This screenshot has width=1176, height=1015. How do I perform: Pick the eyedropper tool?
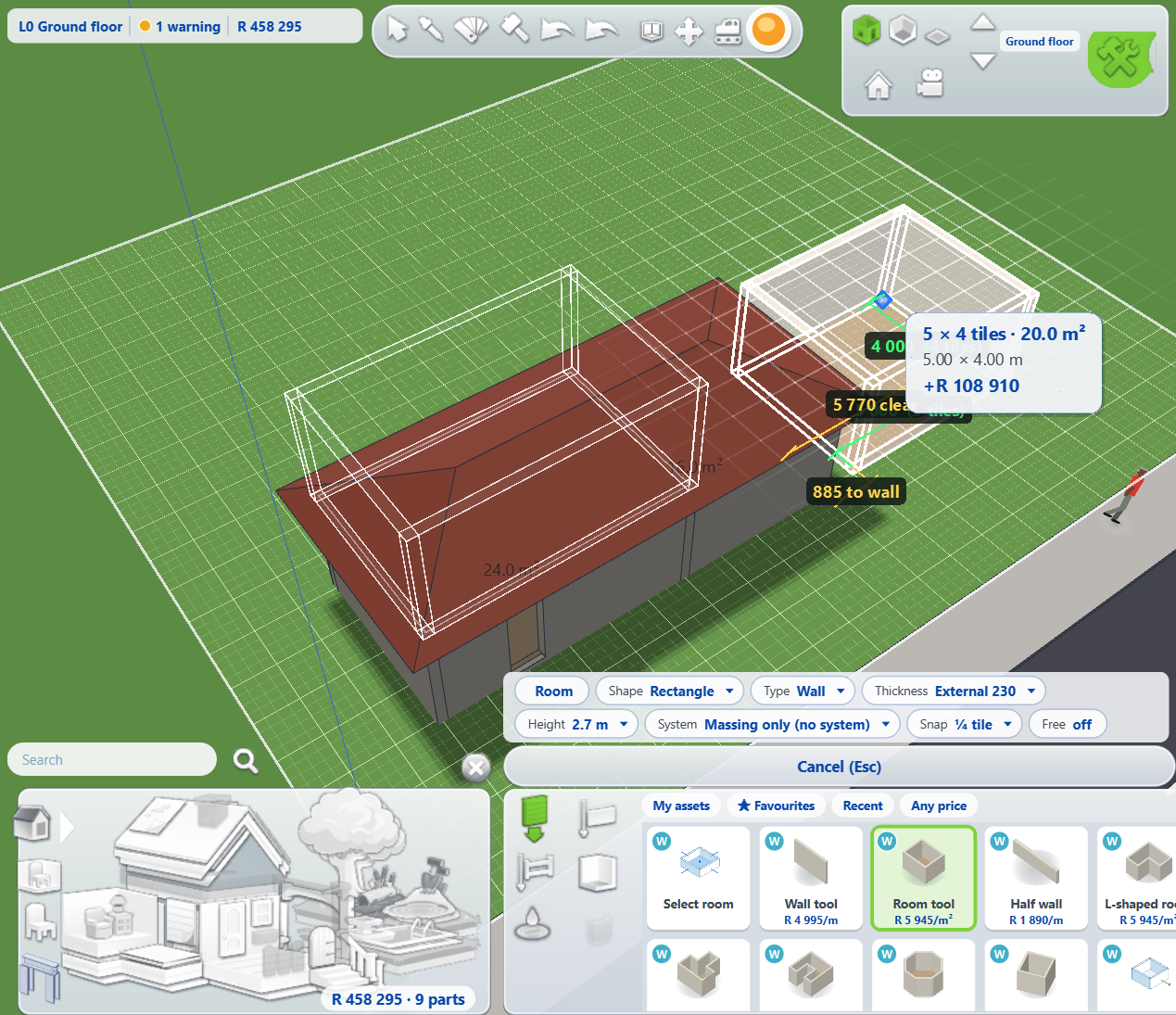(x=431, y=30)
